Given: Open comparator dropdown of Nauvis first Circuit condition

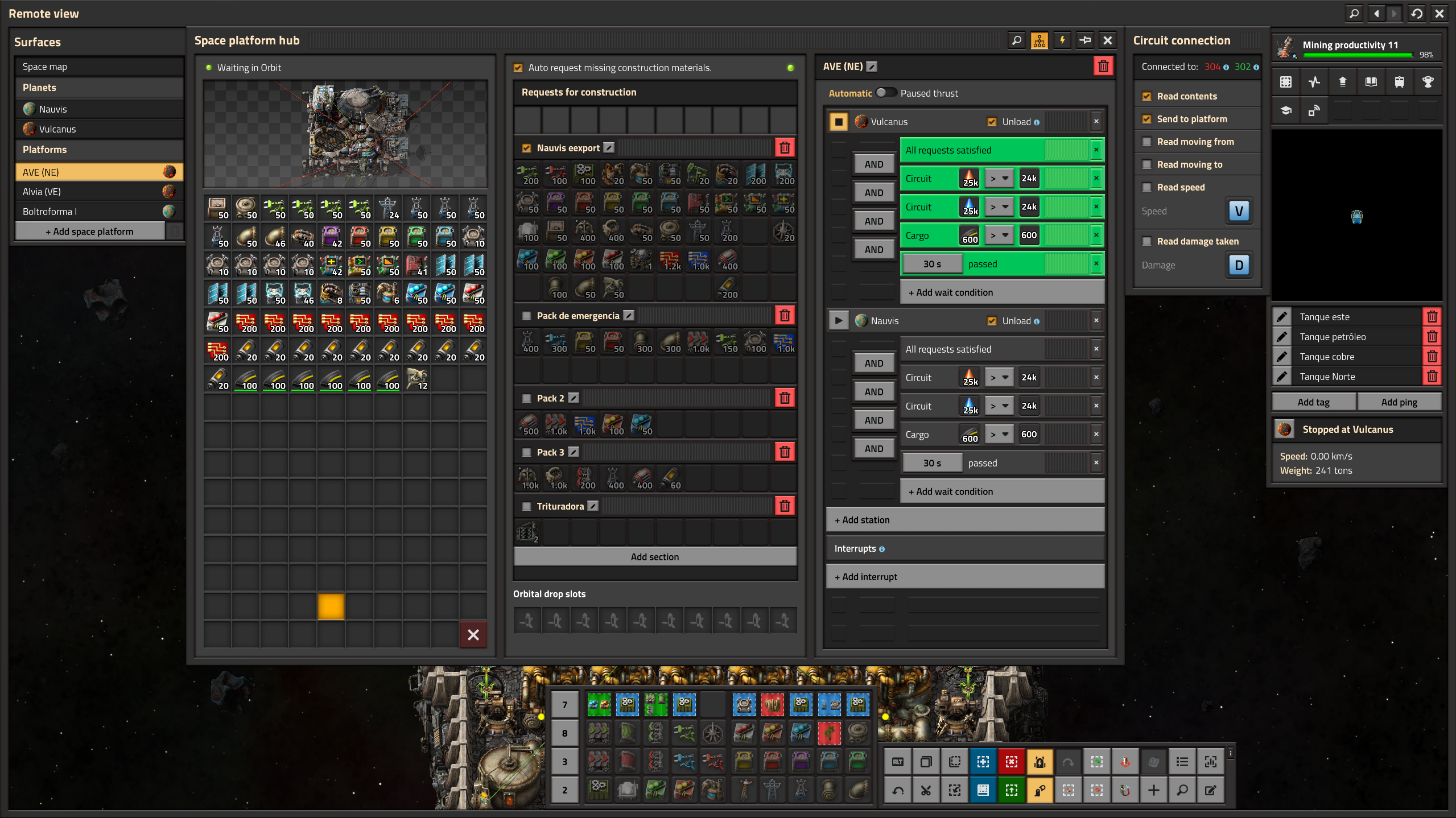Looking at the screenshot, I should pyautogui.click(x=999, y=378).
